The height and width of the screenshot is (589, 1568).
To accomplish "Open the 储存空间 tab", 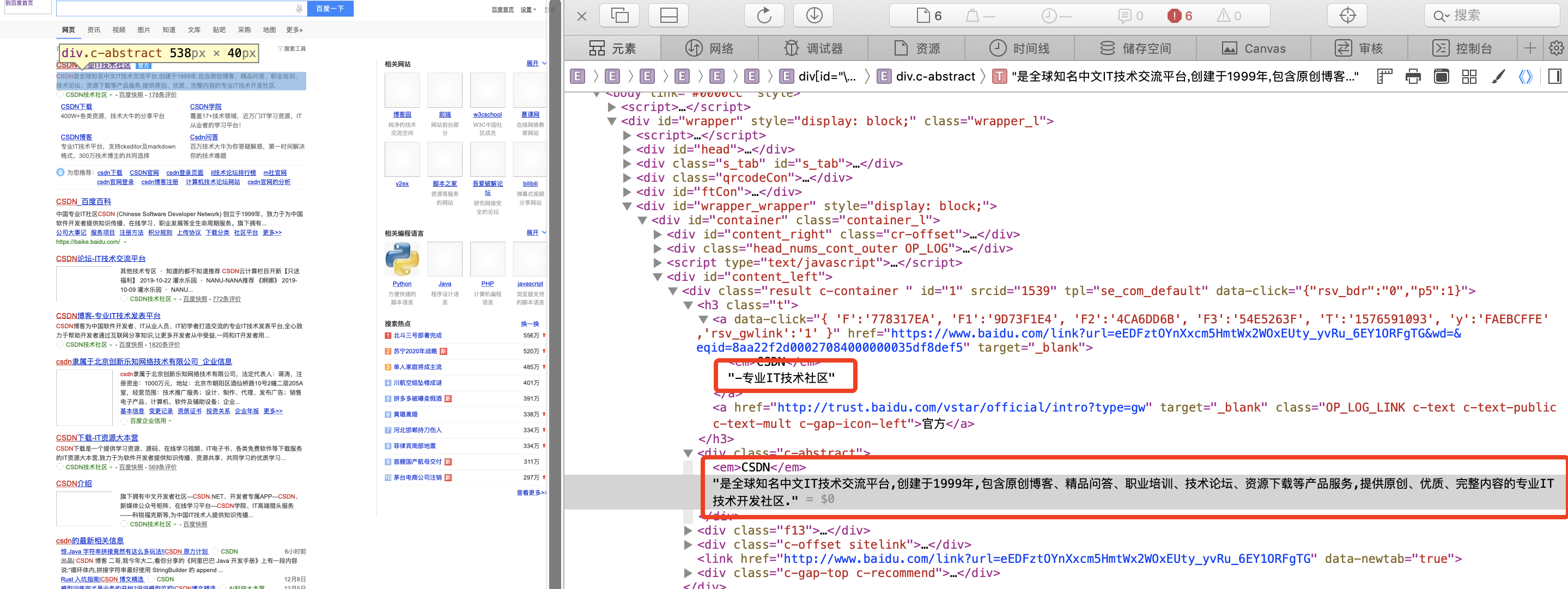I will 1135,48.
